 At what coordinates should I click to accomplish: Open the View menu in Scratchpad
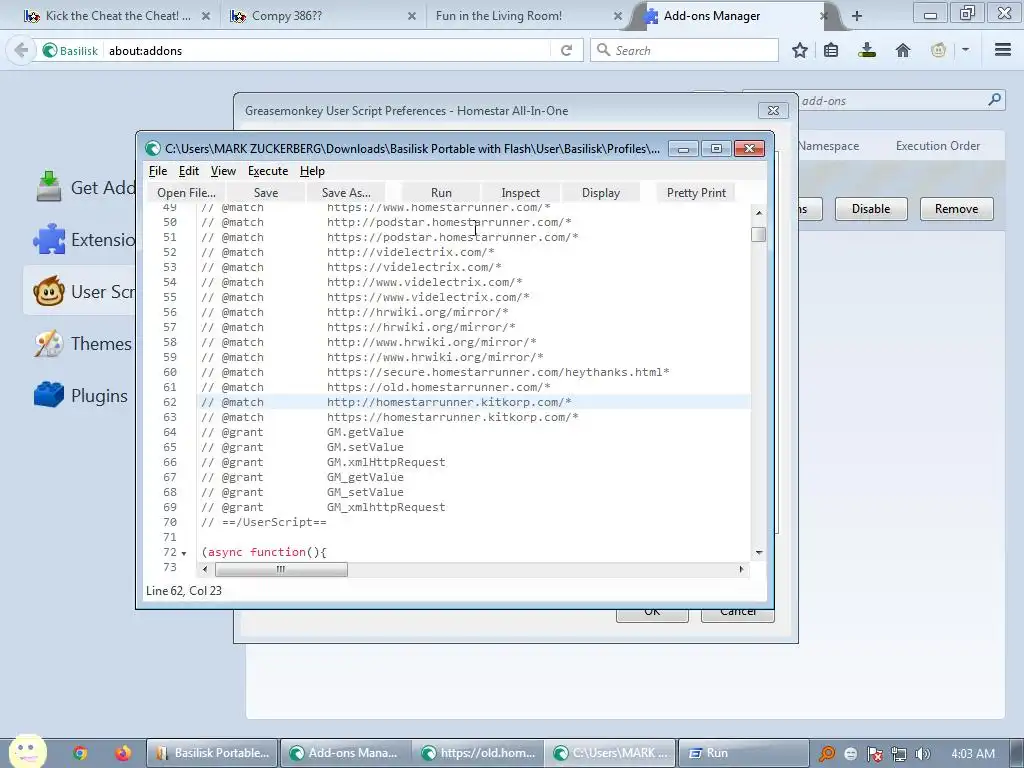[x=223, y=170]
